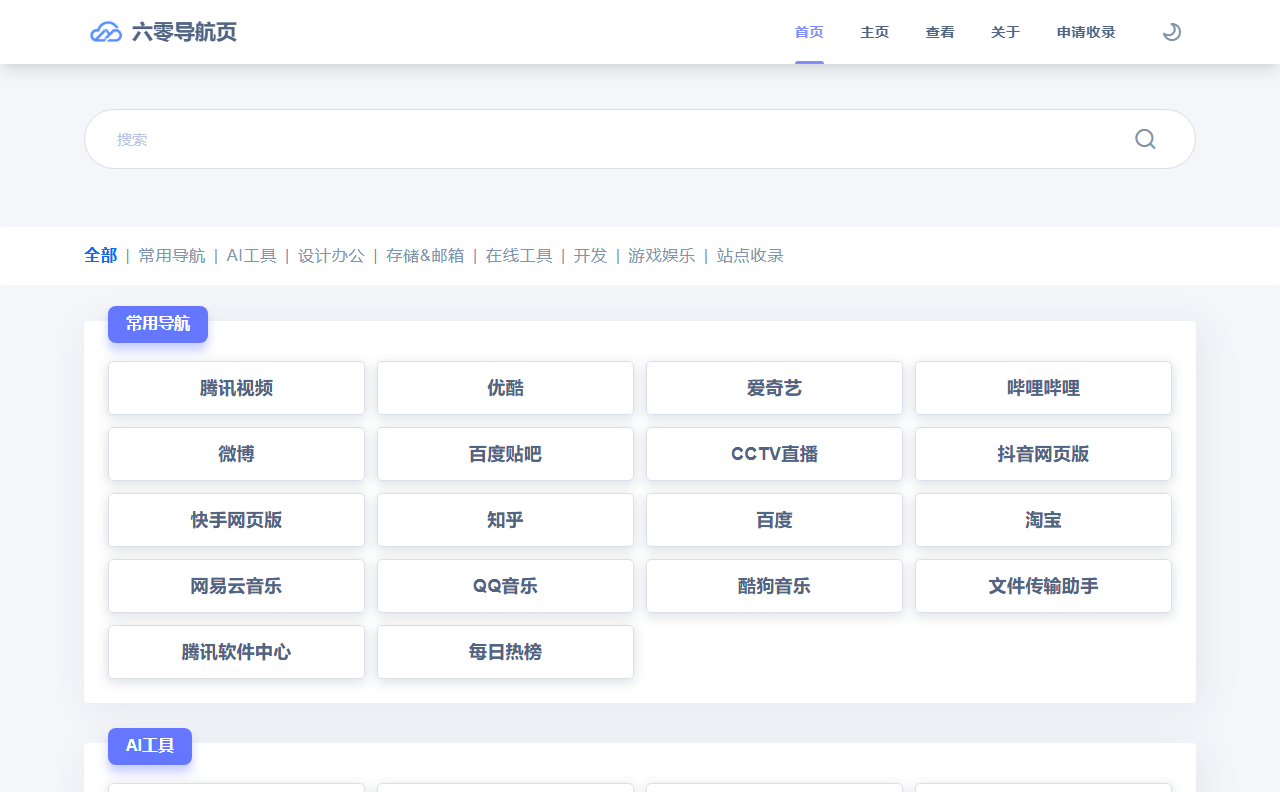Open the 文件传输助手 link card
The image size is (1280, 792).
(x=1043, y=586)
